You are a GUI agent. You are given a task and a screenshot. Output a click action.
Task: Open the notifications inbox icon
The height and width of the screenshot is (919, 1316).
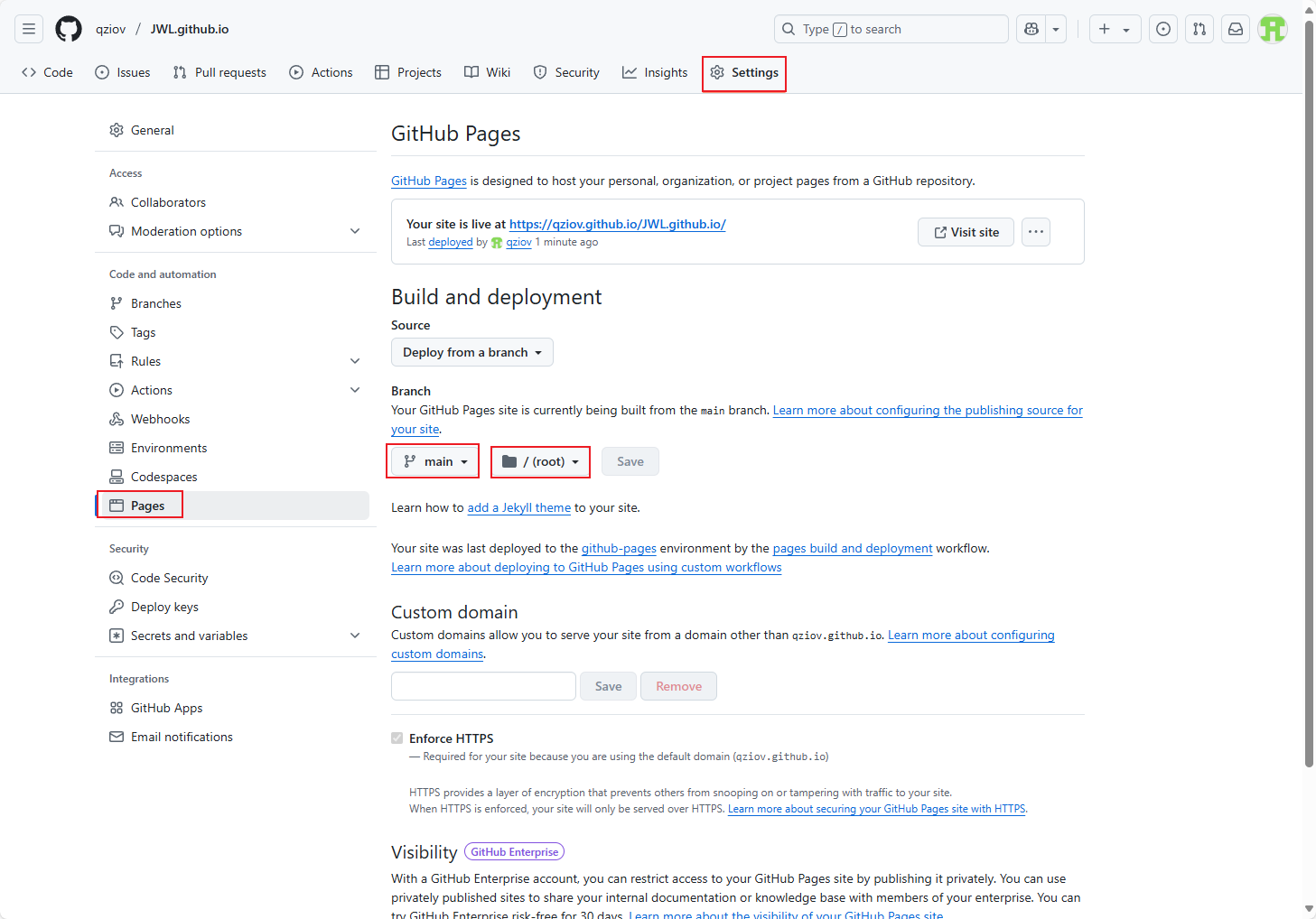click(x=1236, y=29)
